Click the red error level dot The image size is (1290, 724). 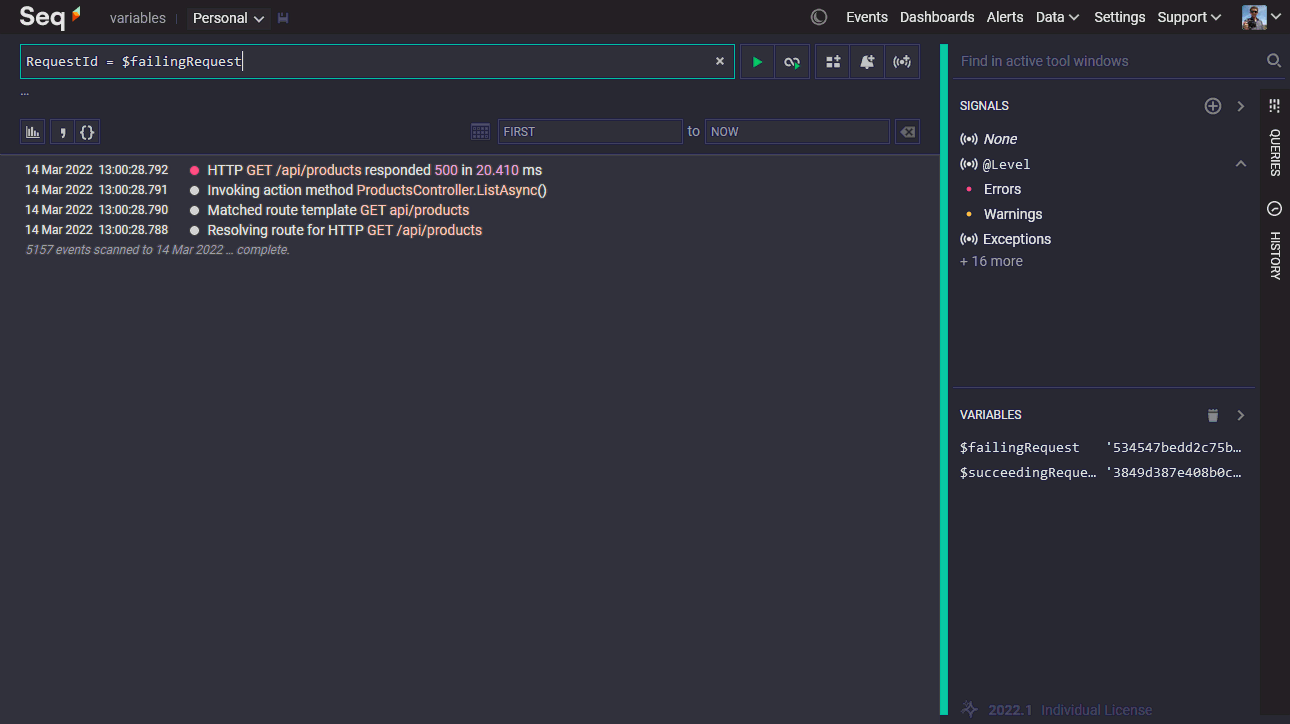(194, 170)
